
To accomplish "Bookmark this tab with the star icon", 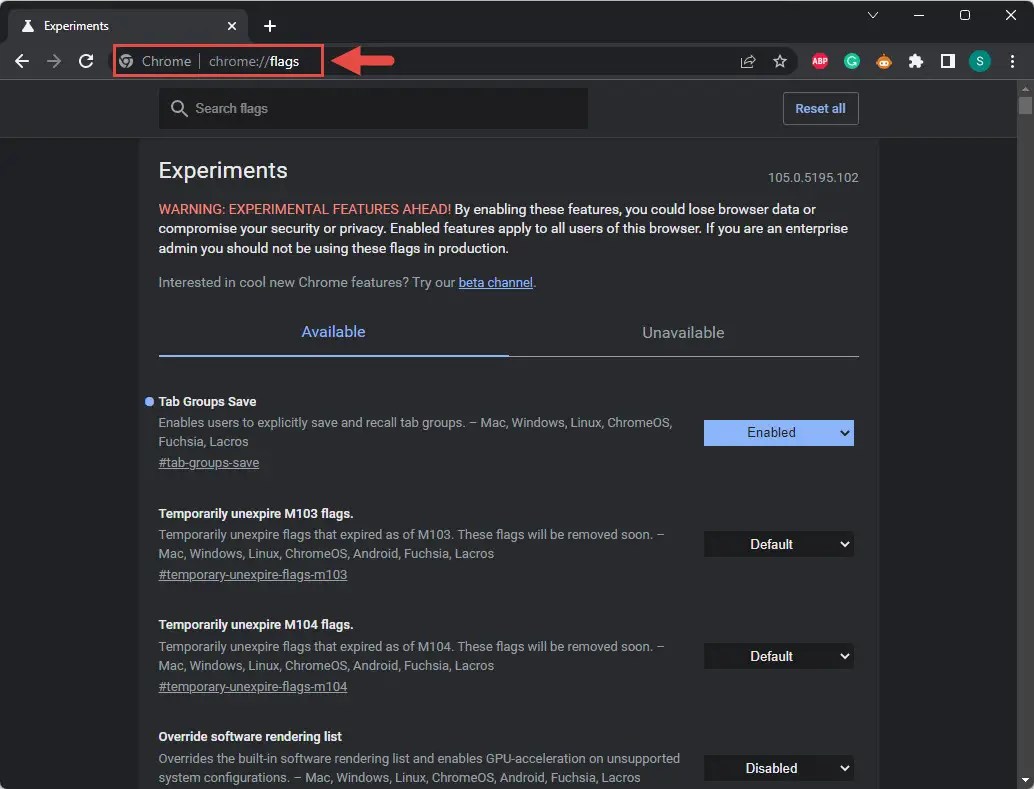I will coord(780,61).
